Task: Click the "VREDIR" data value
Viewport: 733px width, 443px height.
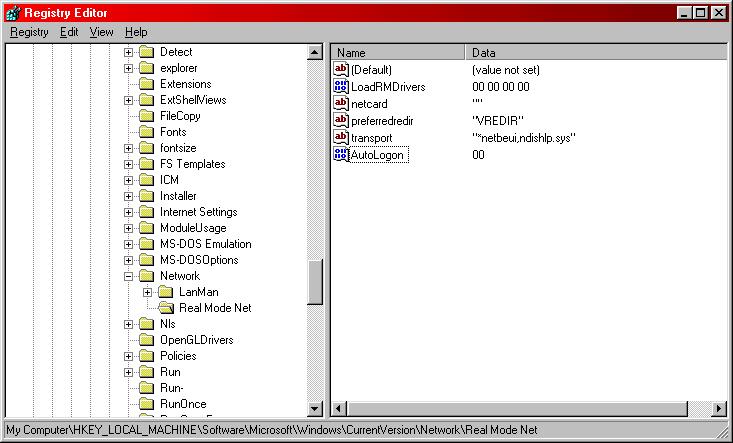Action: pyautogui.click(x=498, y=121)
